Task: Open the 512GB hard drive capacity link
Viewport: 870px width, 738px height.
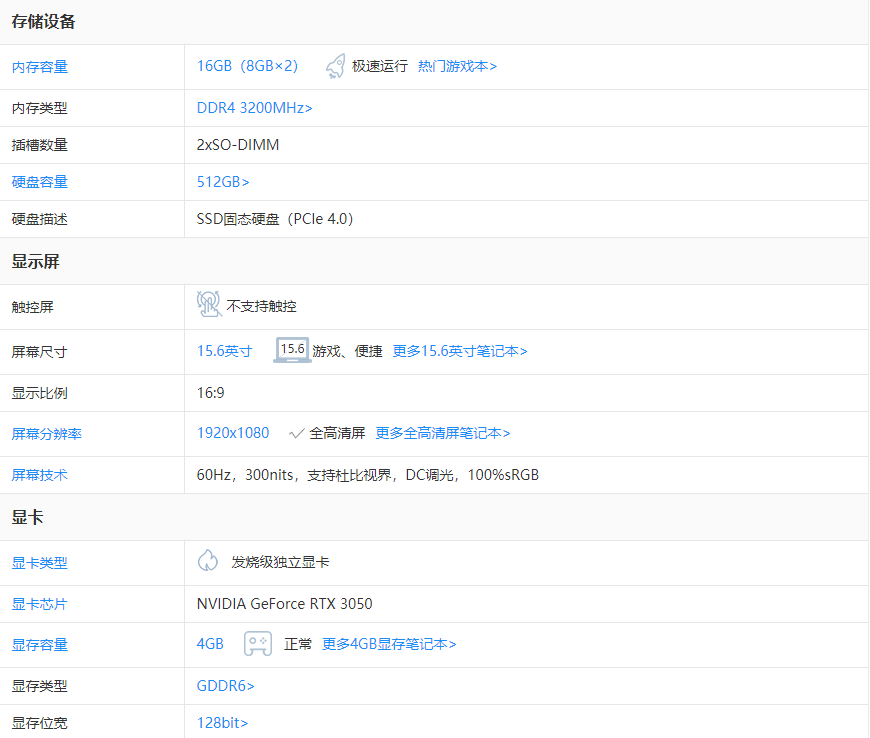Action: tap(219, 181)
